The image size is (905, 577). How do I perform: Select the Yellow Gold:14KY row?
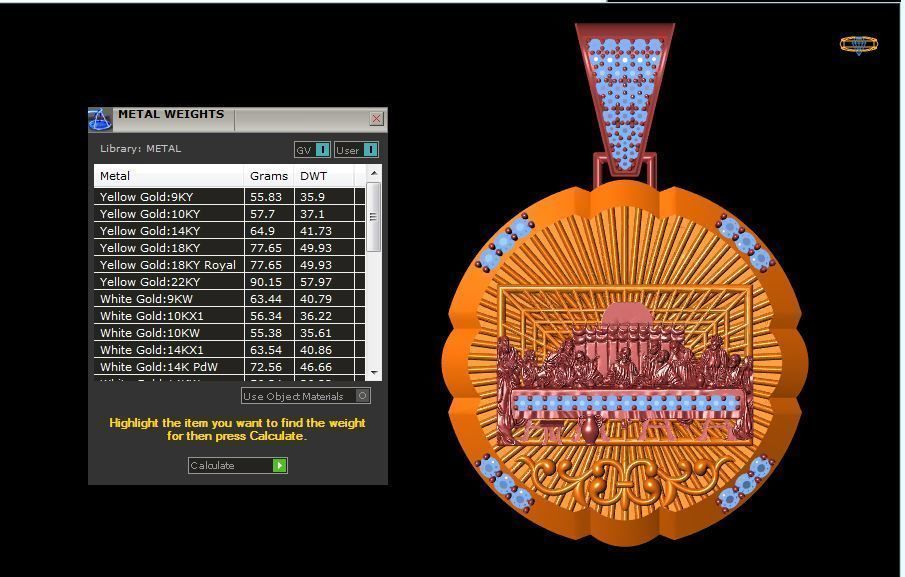tap(229, 231)
